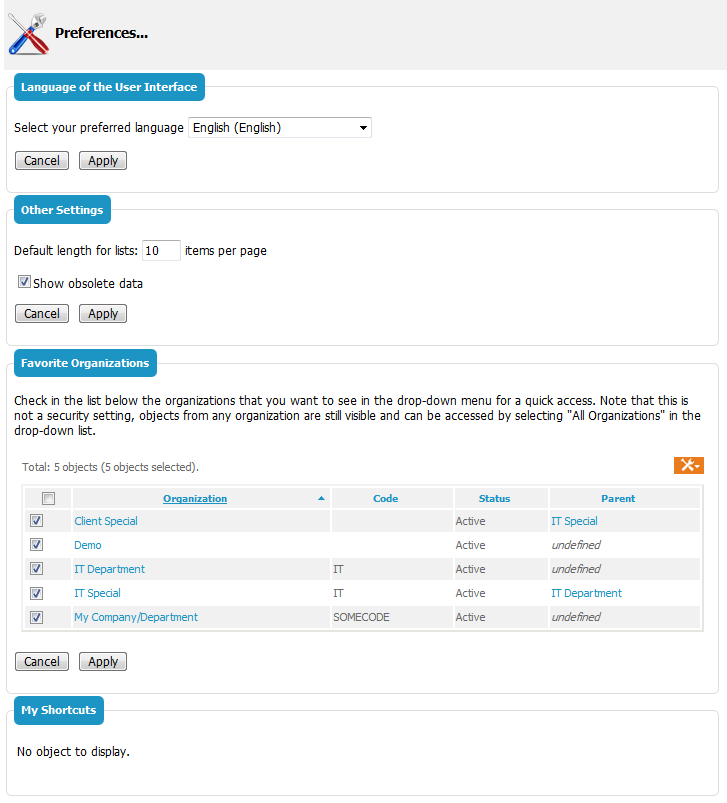Open the IT Department organization link
727x803 pixels.
(x=109, y=569)
